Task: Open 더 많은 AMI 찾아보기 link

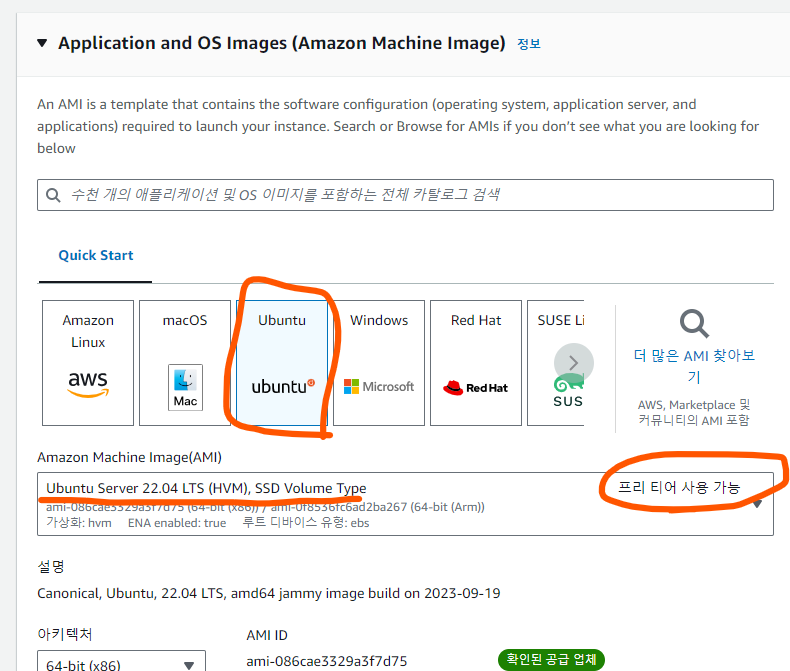Action: pos(694,366)
